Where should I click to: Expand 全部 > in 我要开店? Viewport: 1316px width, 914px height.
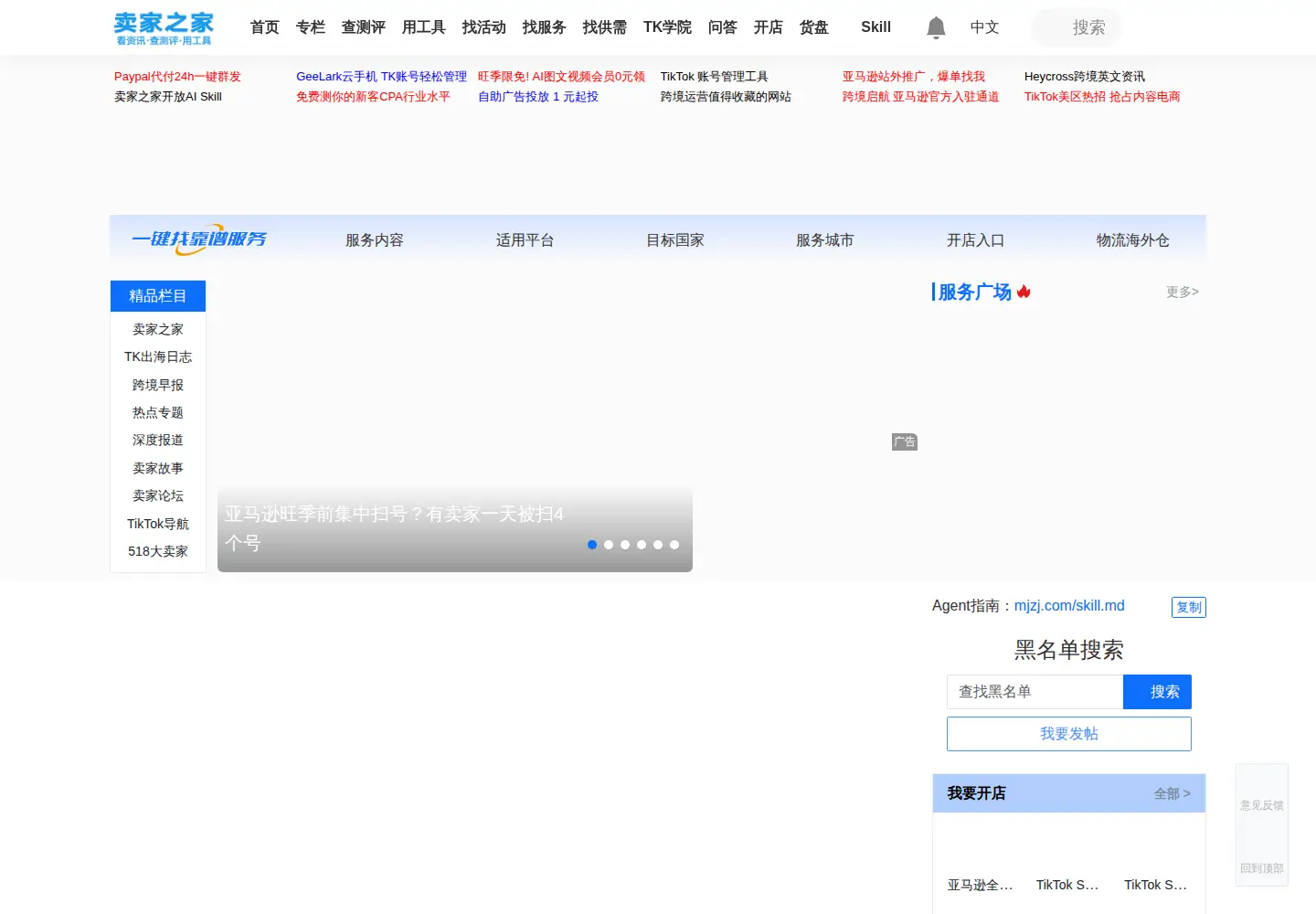point(1172,793)
